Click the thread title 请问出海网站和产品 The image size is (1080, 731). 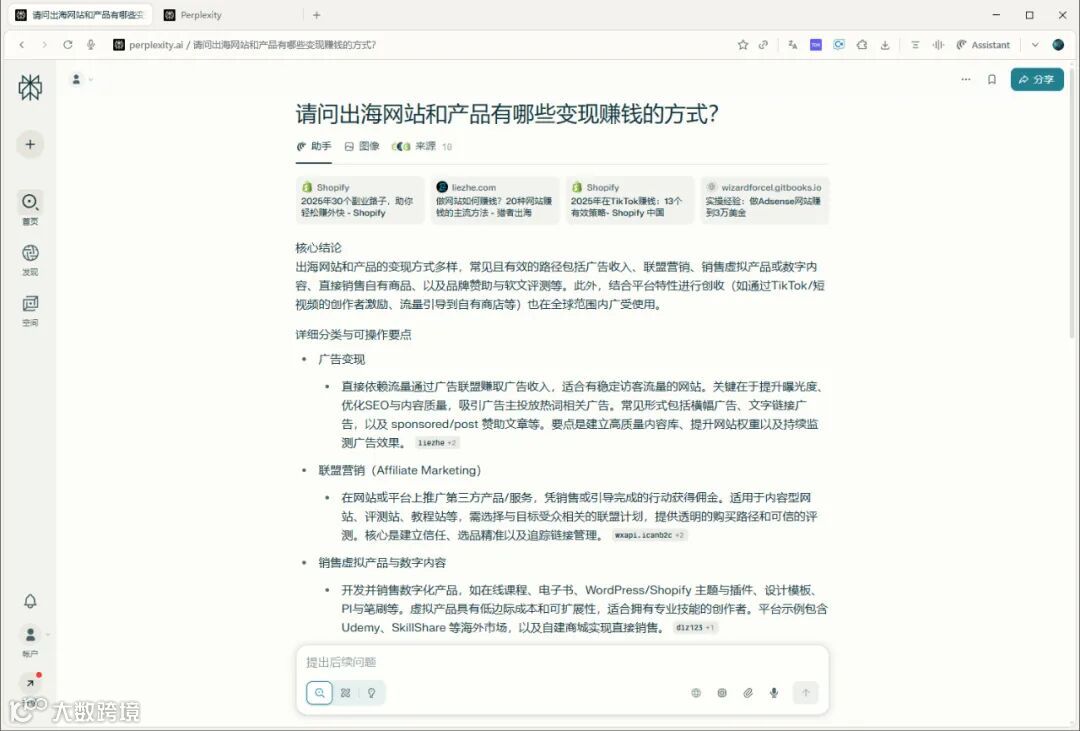(508, 114)
